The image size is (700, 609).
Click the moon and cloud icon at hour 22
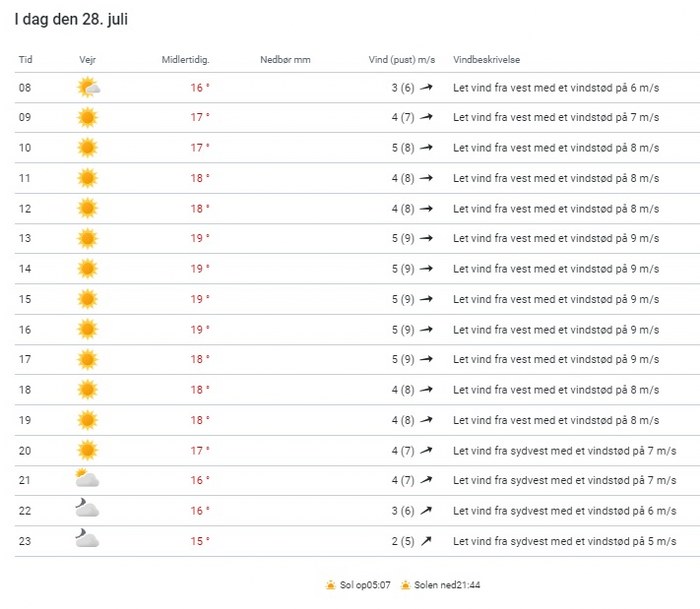coord(87,510)
